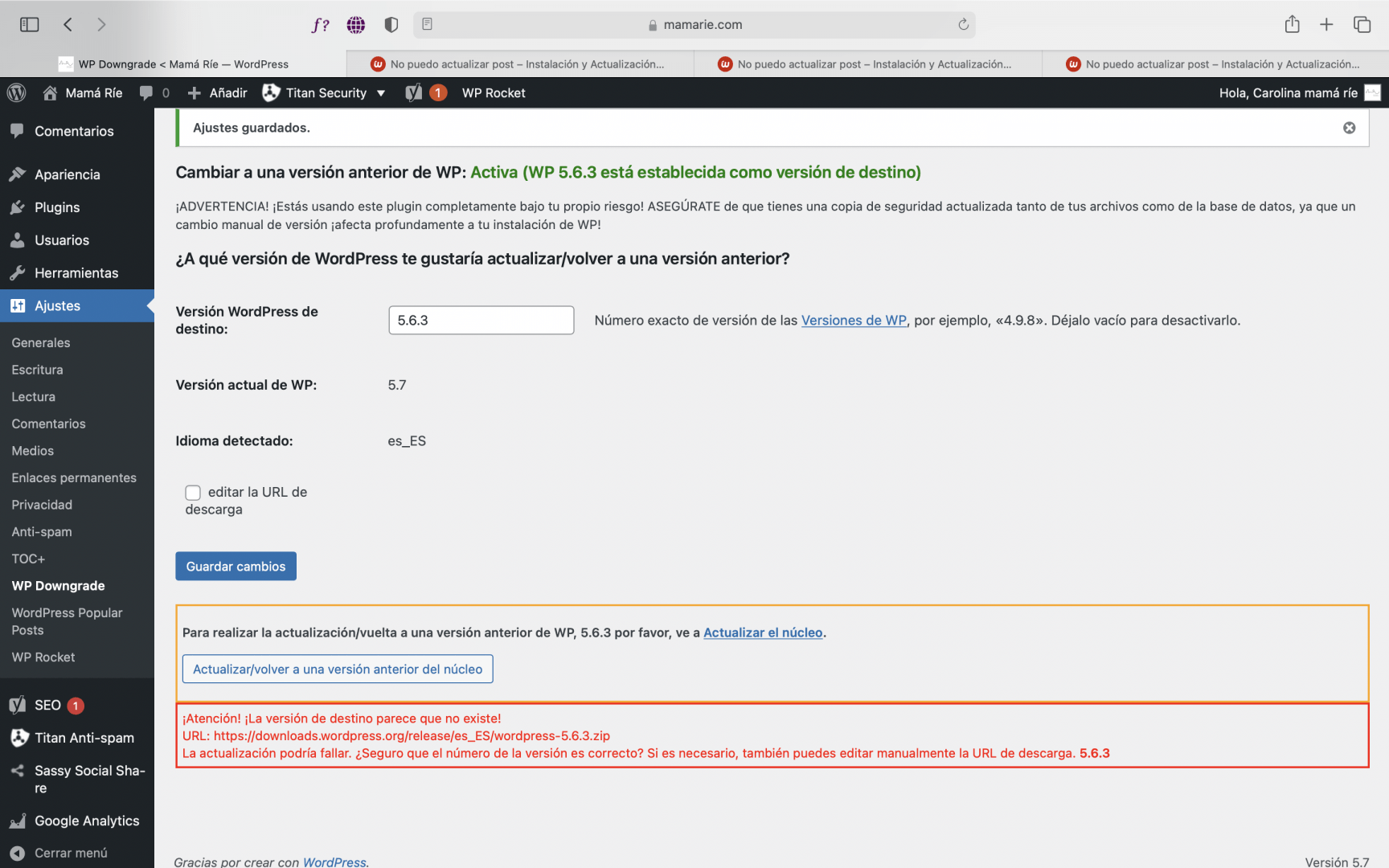Focus the Versión WordPress de destino field
This screenshot has height=868, width=1389.
481,321
